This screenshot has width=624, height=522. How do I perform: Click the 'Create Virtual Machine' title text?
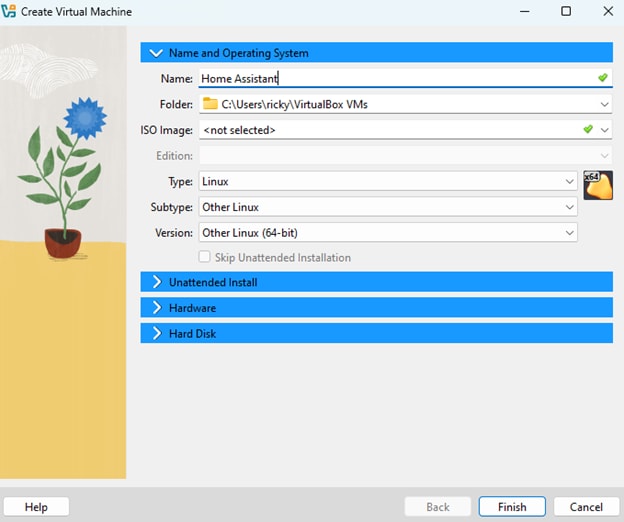coord(76,12)
